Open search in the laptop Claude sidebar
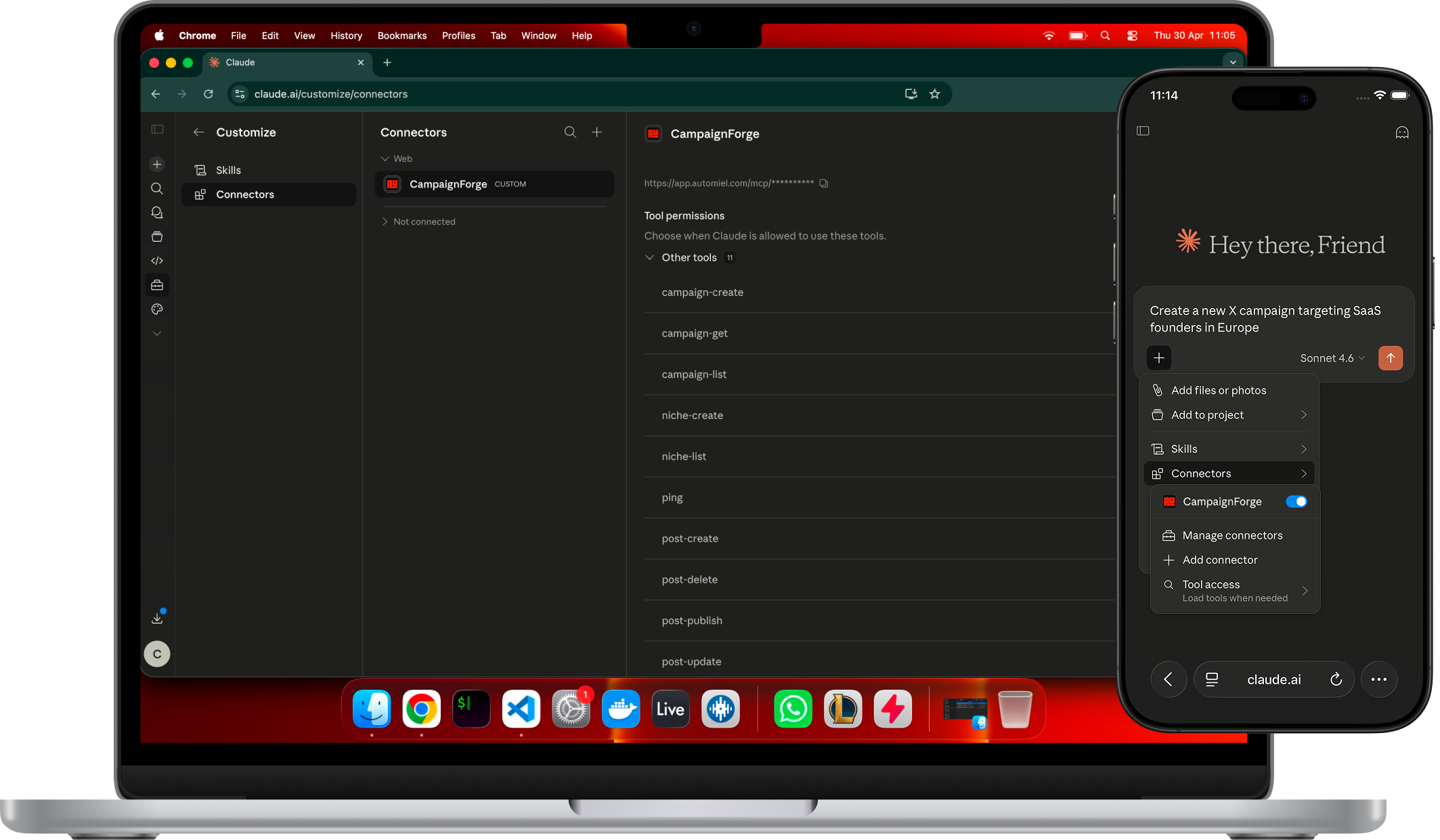The height and width of the screenshot is (840, 1440). point(157,189)
